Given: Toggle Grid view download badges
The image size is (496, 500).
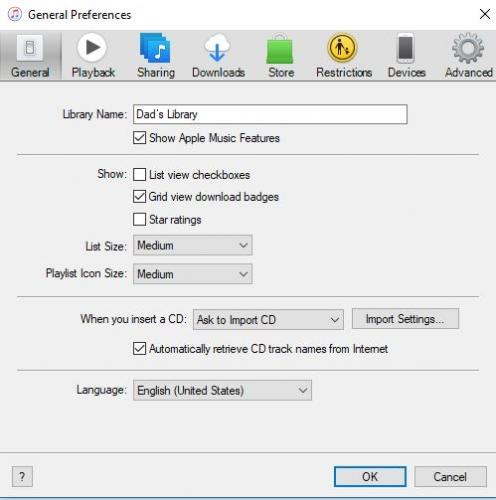Looking at the screenshot, I should tap(139, 197).
